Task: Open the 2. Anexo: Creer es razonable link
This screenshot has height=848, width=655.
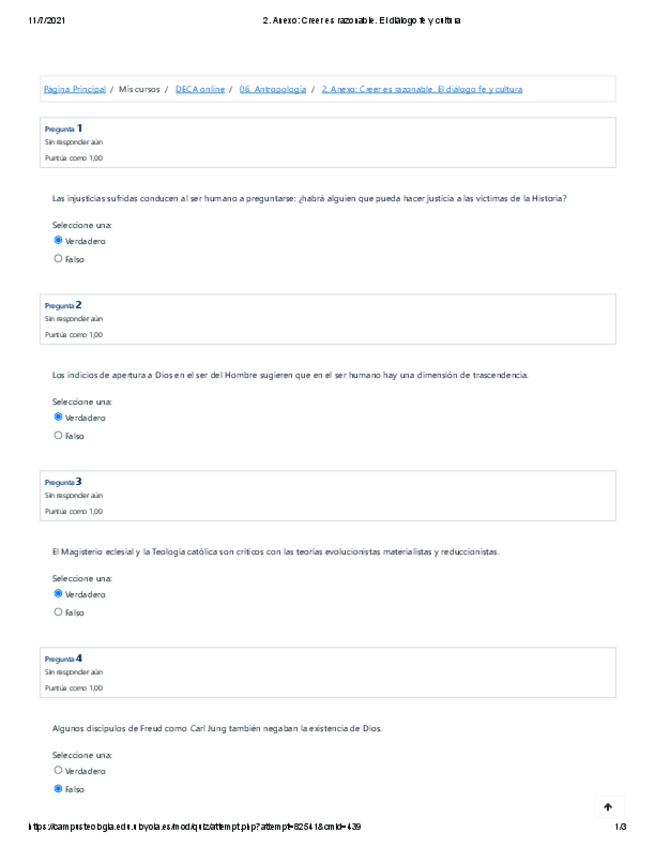Action: [x=421, y=89]
